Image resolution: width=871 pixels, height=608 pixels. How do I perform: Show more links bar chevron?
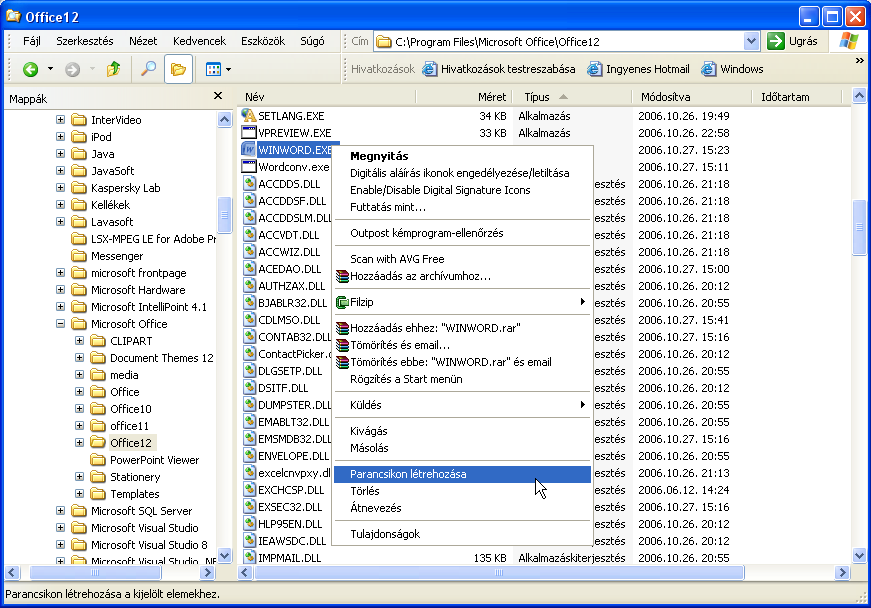point(859,61)
